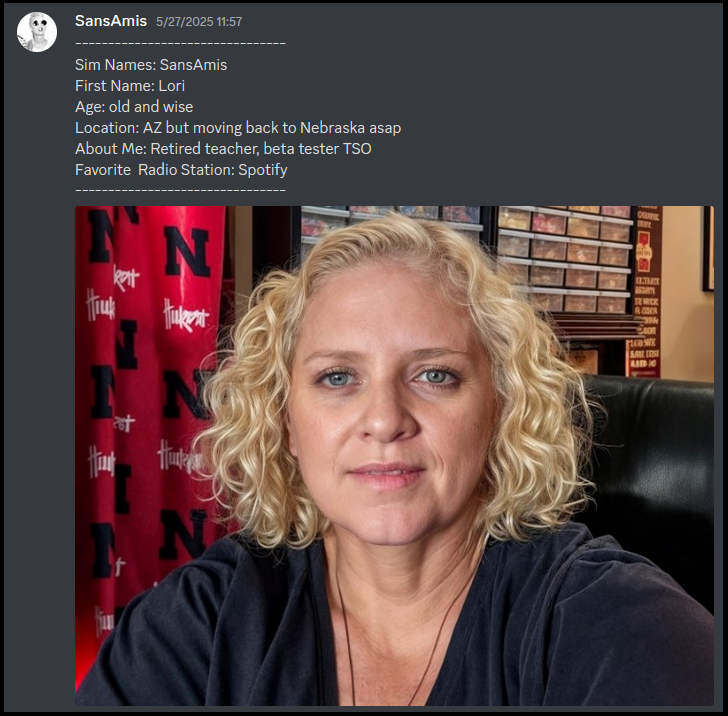Viewport: 728px width, 716px height.
Task: Click the SansAmis username header
Action: tap(111, 21)
